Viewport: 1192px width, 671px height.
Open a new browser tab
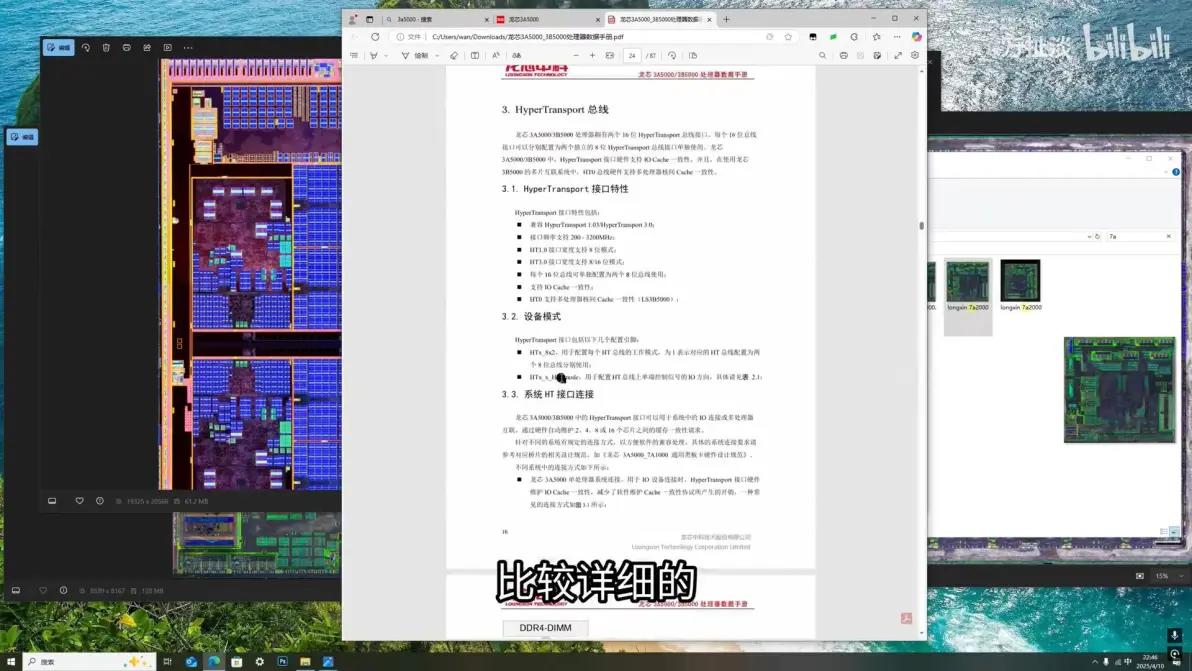[726, 19]
